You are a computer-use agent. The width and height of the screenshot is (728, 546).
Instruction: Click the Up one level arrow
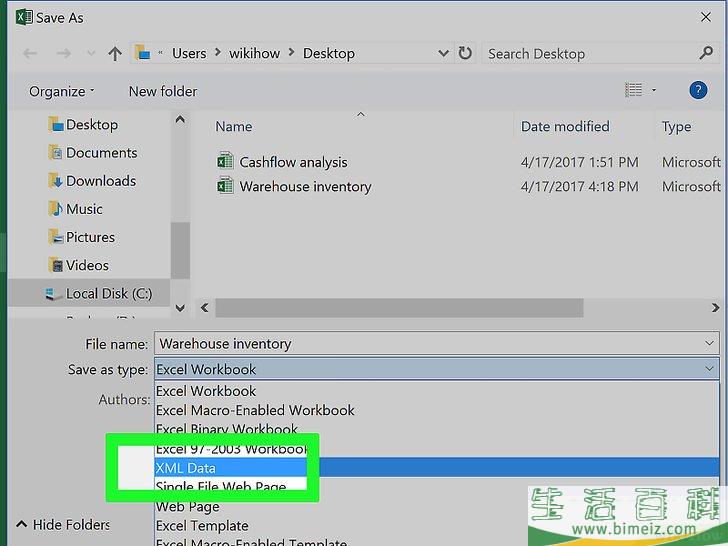click(115, 54)
